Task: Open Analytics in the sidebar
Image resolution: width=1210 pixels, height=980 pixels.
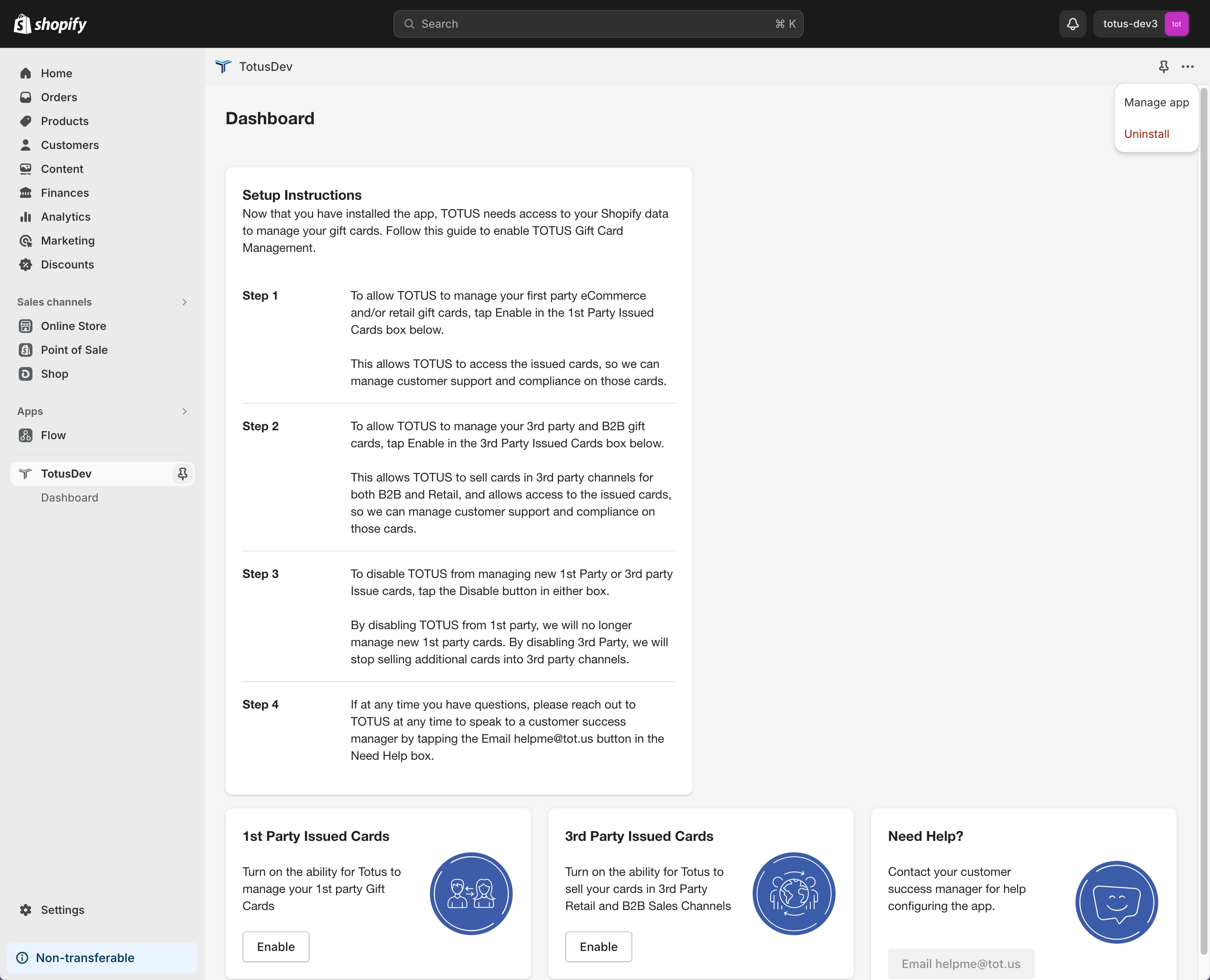Action: [x=65, y=217]
